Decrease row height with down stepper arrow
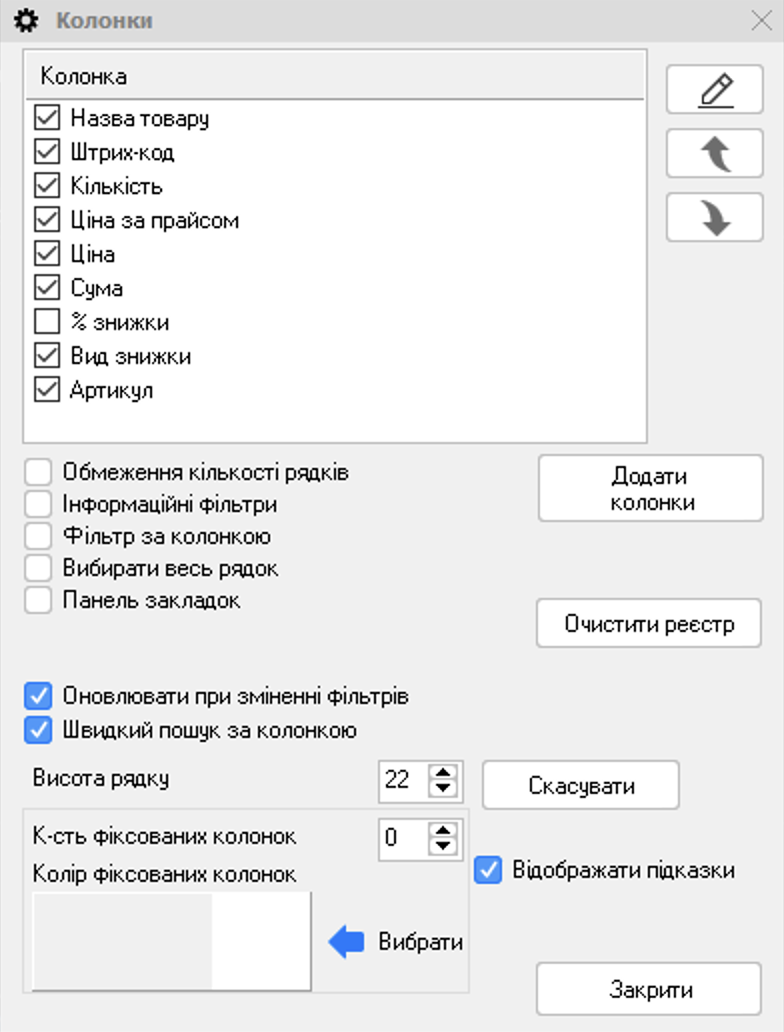784x1032 pixels. (x=443, y=788)
